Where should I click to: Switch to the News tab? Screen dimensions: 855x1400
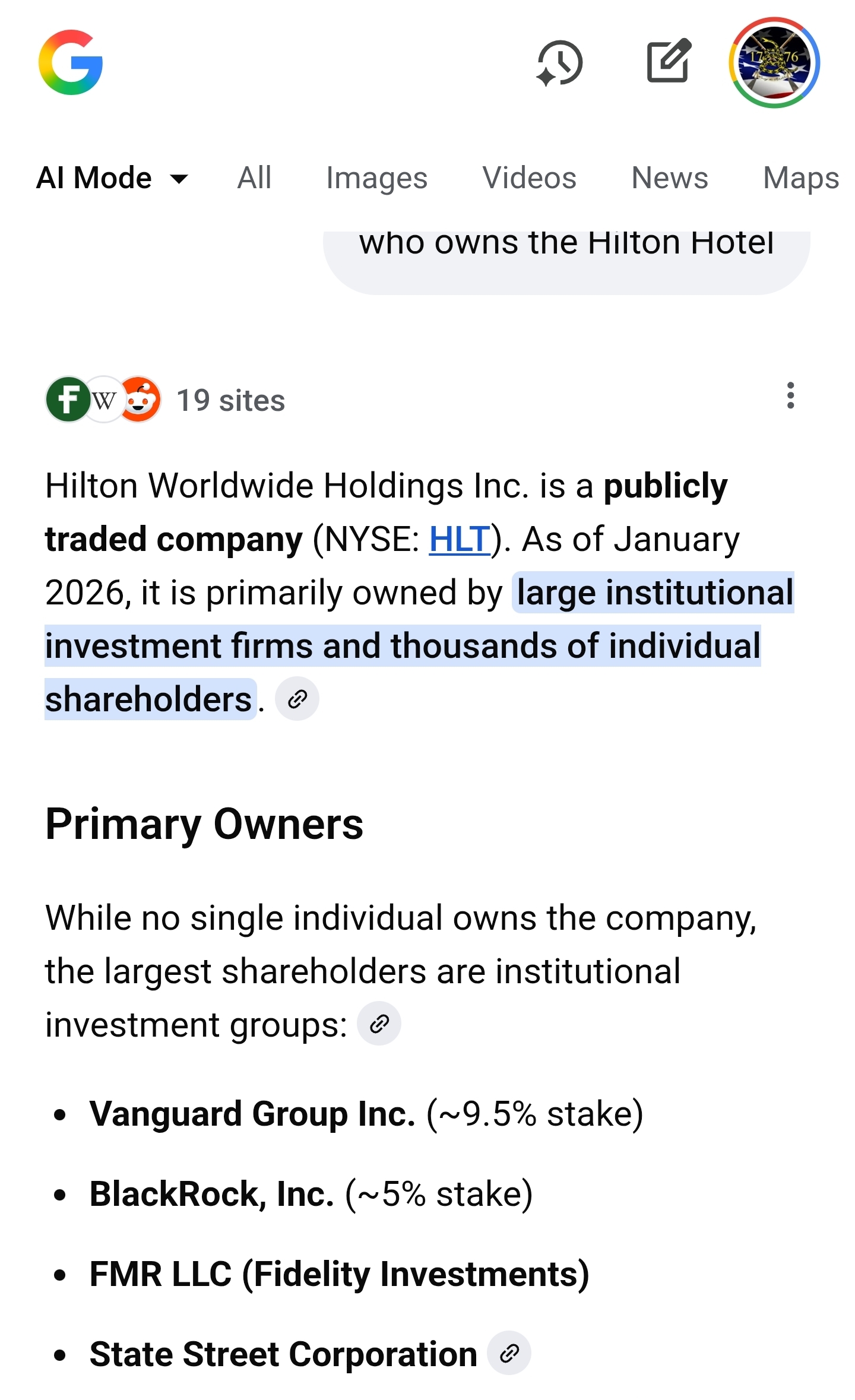click(x=670, y=178)
